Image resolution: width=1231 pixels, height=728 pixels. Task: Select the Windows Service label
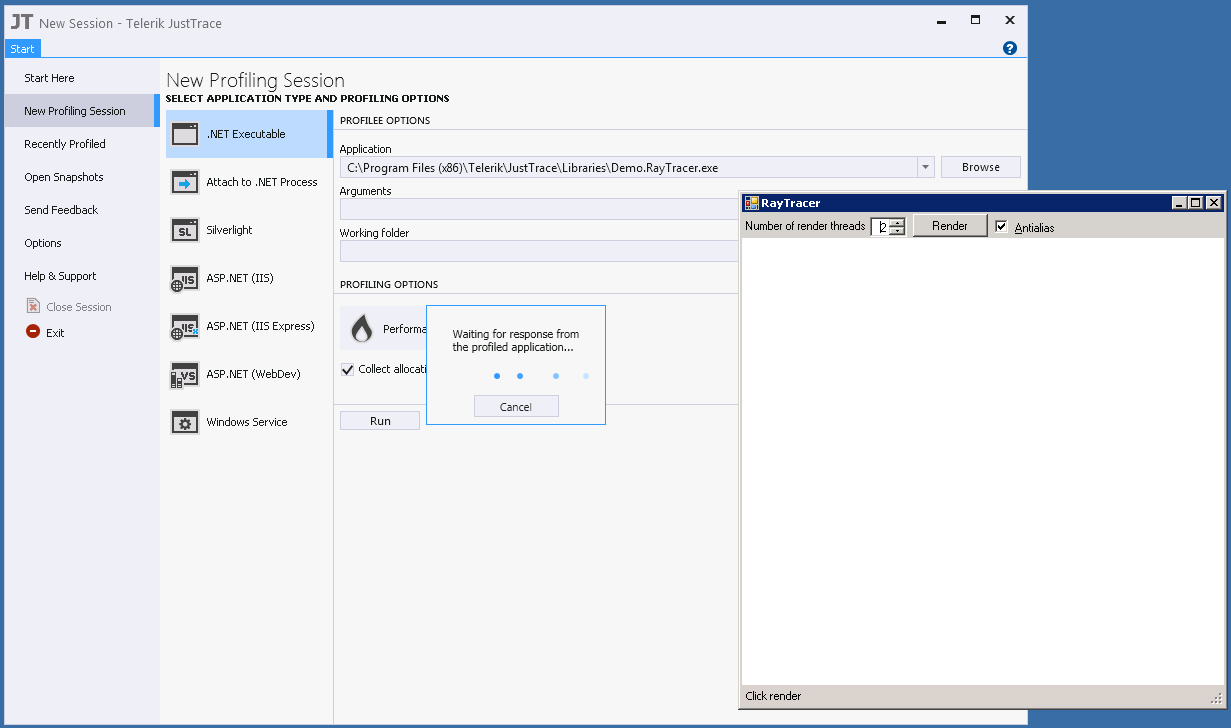click(x=247, y=422)
